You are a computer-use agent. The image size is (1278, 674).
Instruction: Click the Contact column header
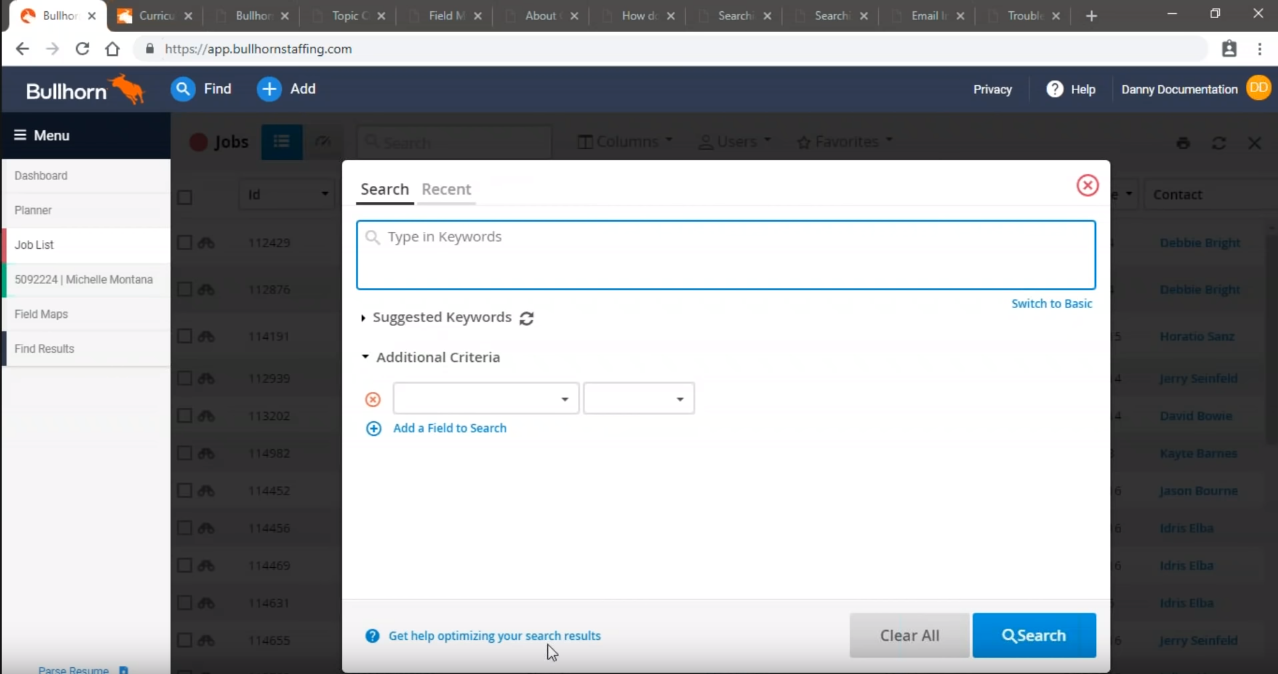tap(1210, 195)
